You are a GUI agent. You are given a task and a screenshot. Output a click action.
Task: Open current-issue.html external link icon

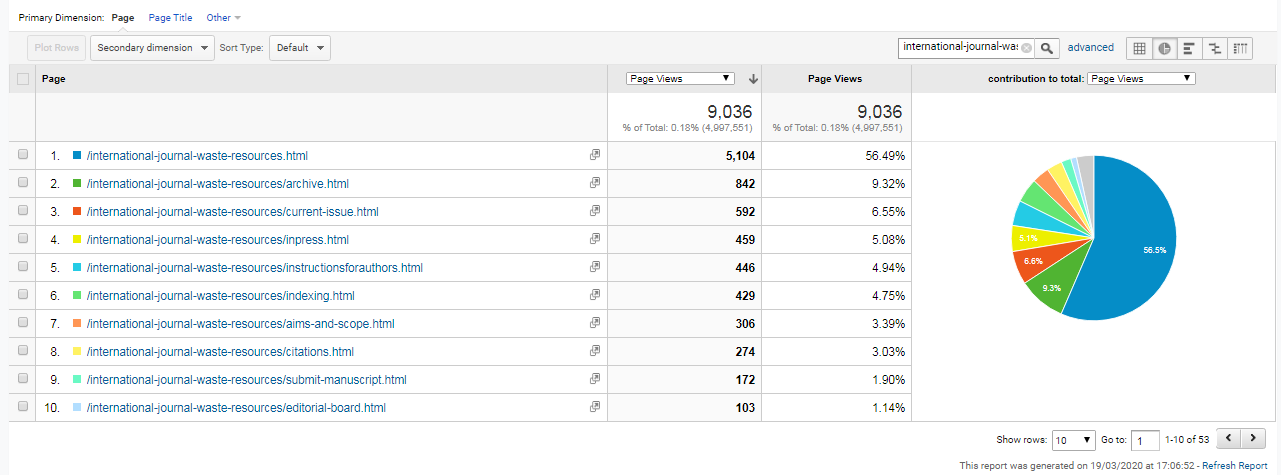click(x=595, y=211)
